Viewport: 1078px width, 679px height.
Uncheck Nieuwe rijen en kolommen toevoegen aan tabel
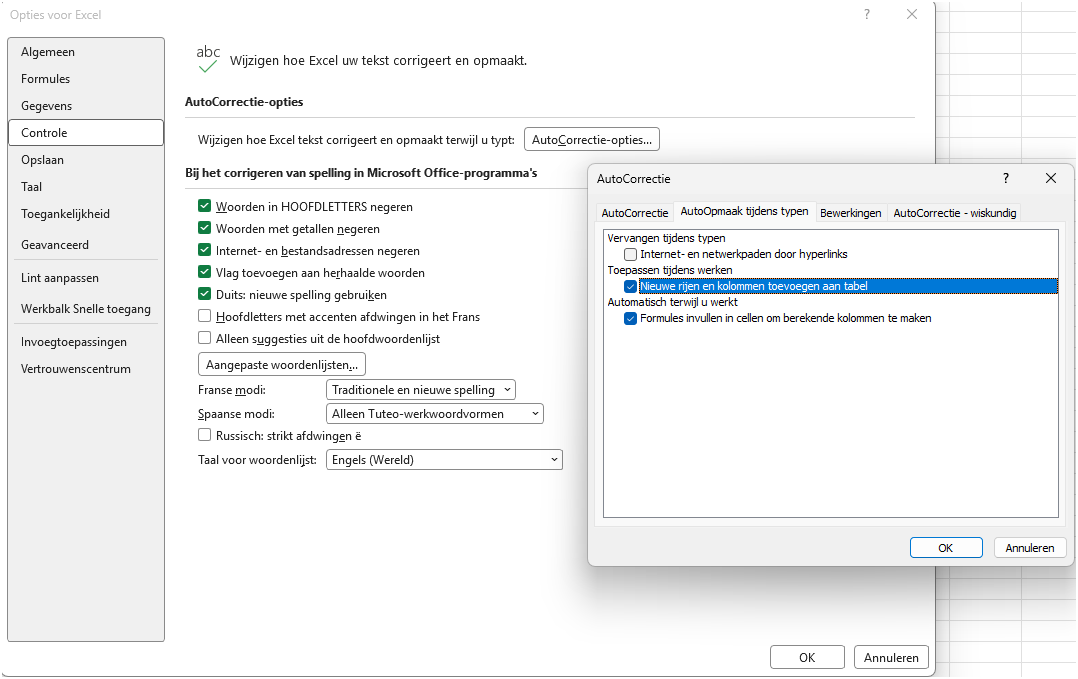pyautogui.click(x=630, y=287)
